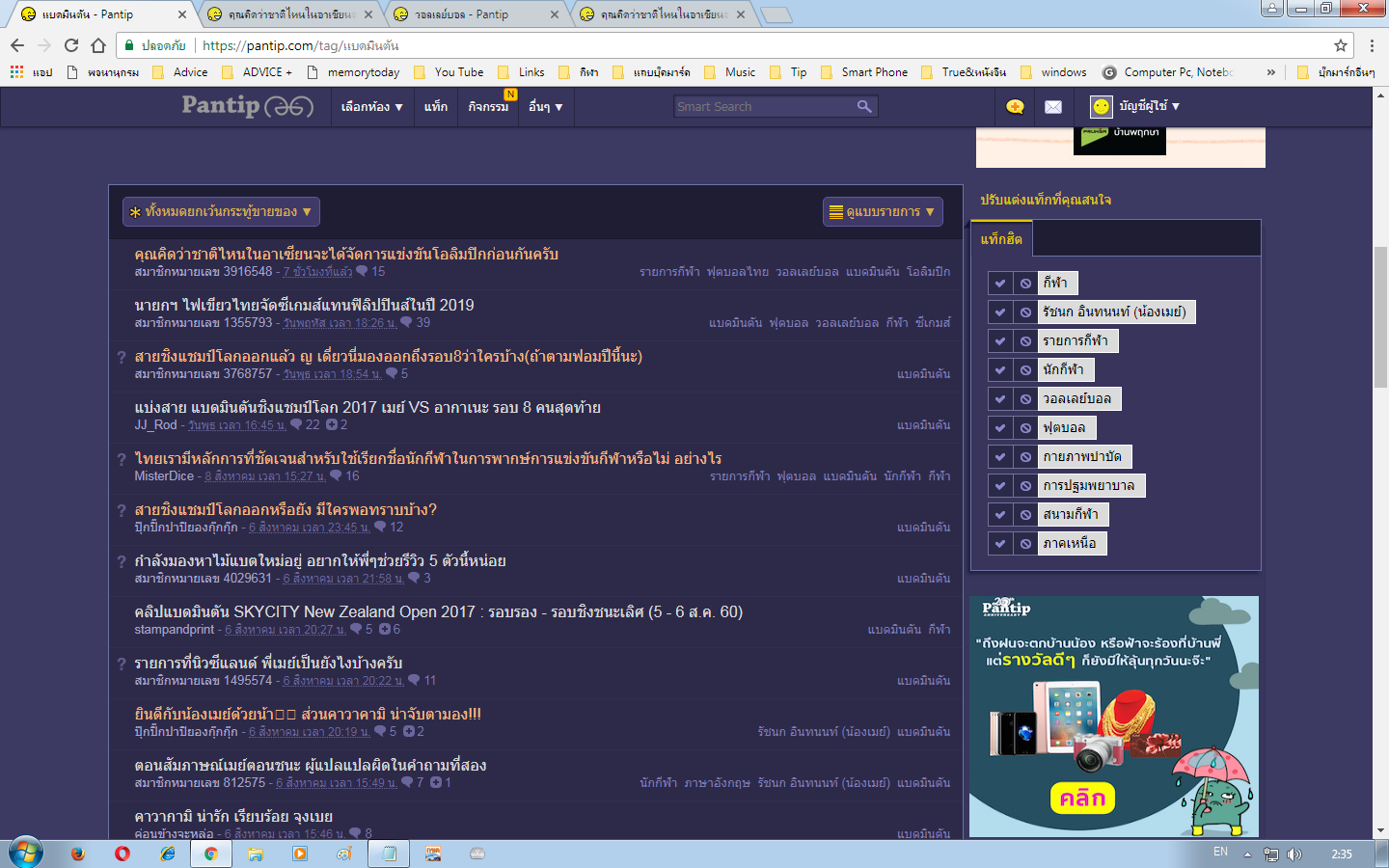Open the ทั้งหมดยกเว้นกระทู้ขายของ filter dropdown
Viewport: 1389px width, 868px height.
221,212
